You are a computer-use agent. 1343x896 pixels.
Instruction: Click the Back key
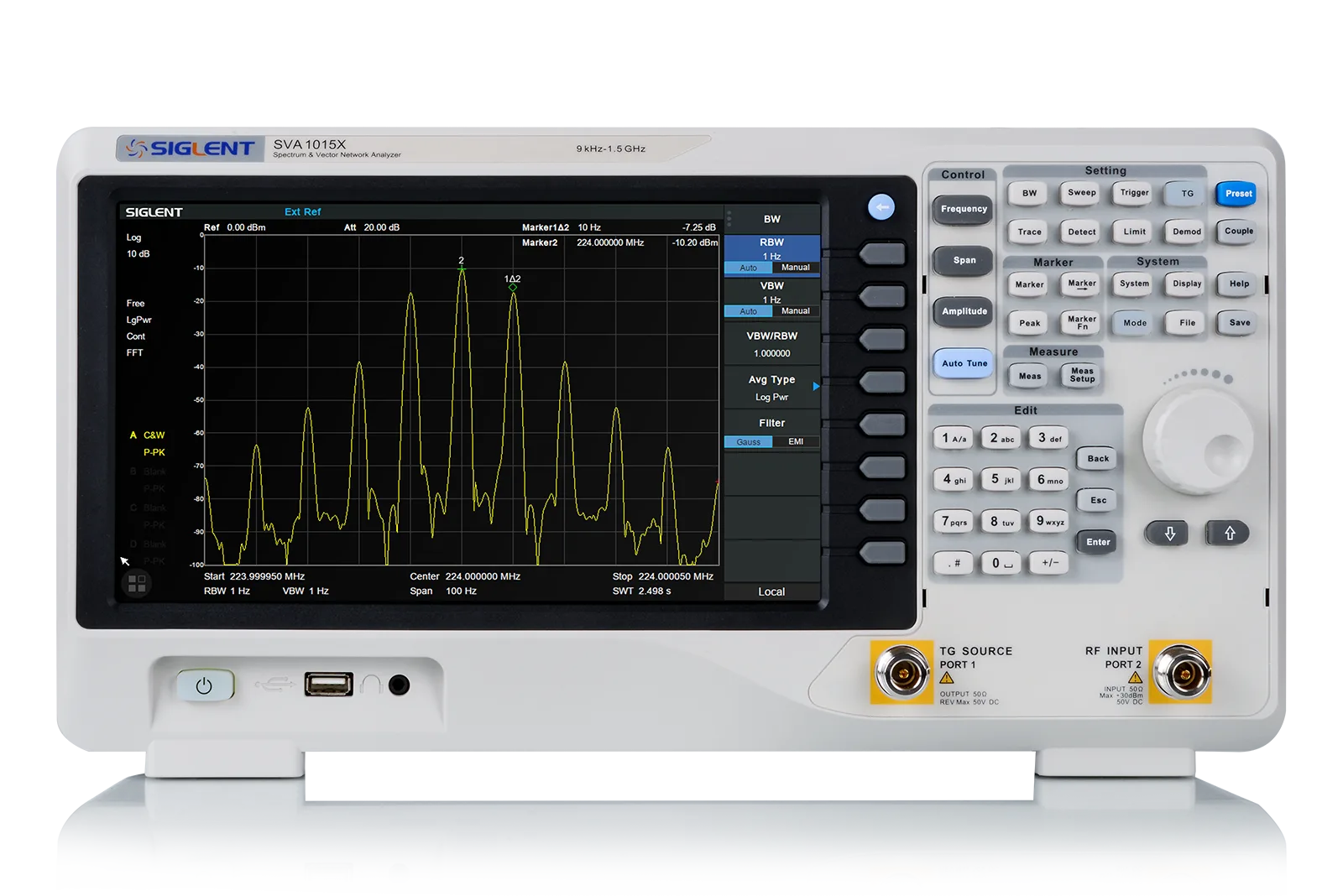(x=1097, y=459)
